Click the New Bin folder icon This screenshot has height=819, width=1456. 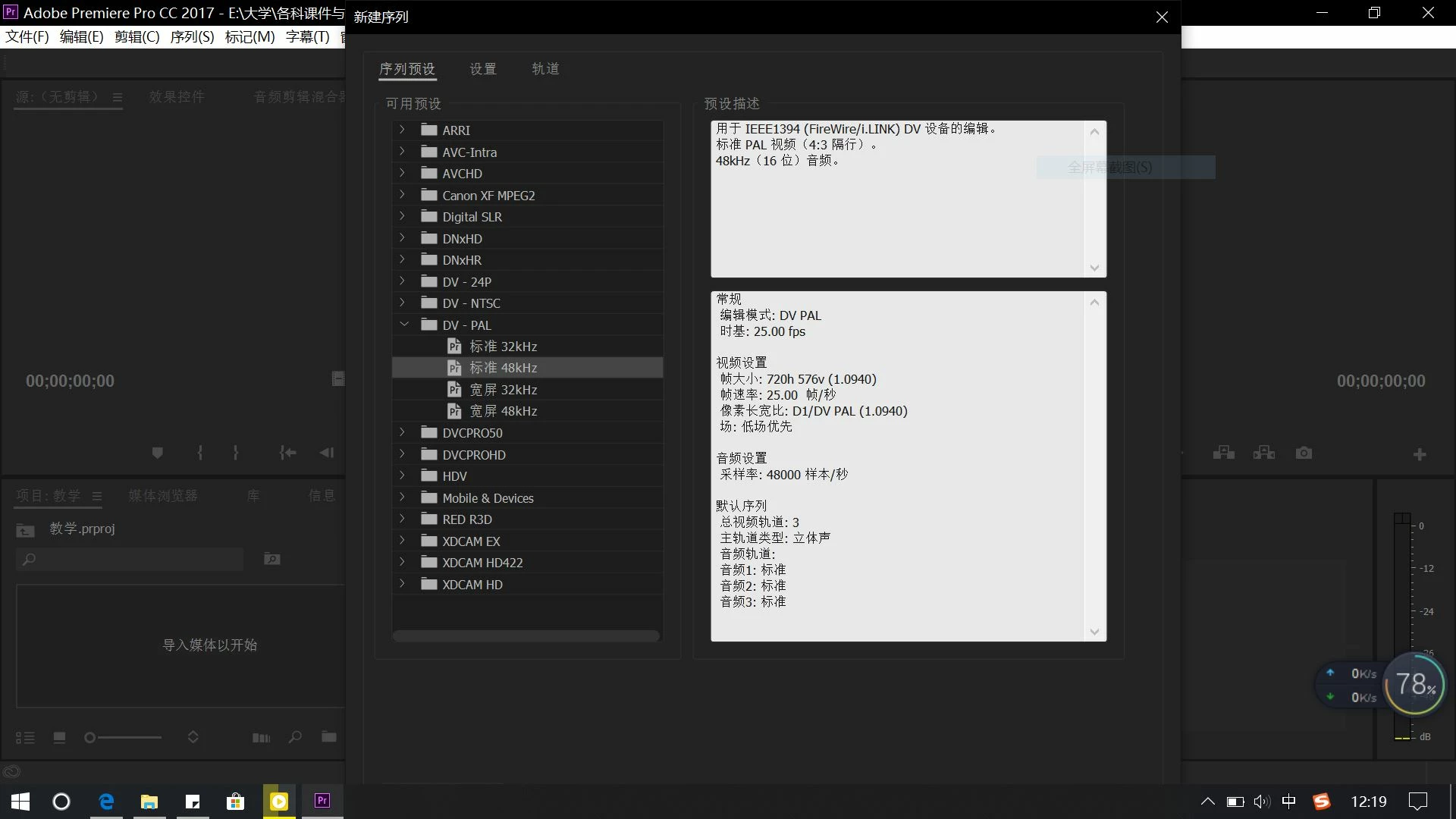click(x=328, y=736)
